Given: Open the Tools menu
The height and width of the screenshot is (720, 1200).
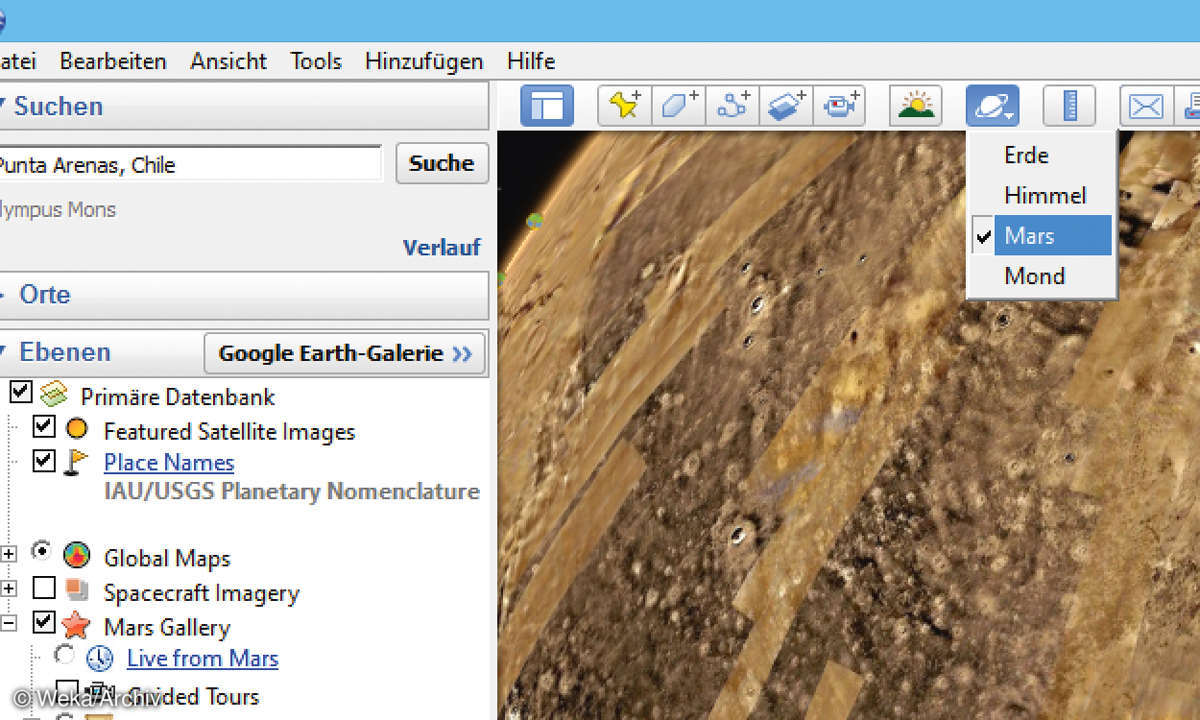Looking at the screenshot, I should click(x=316, y=61).
